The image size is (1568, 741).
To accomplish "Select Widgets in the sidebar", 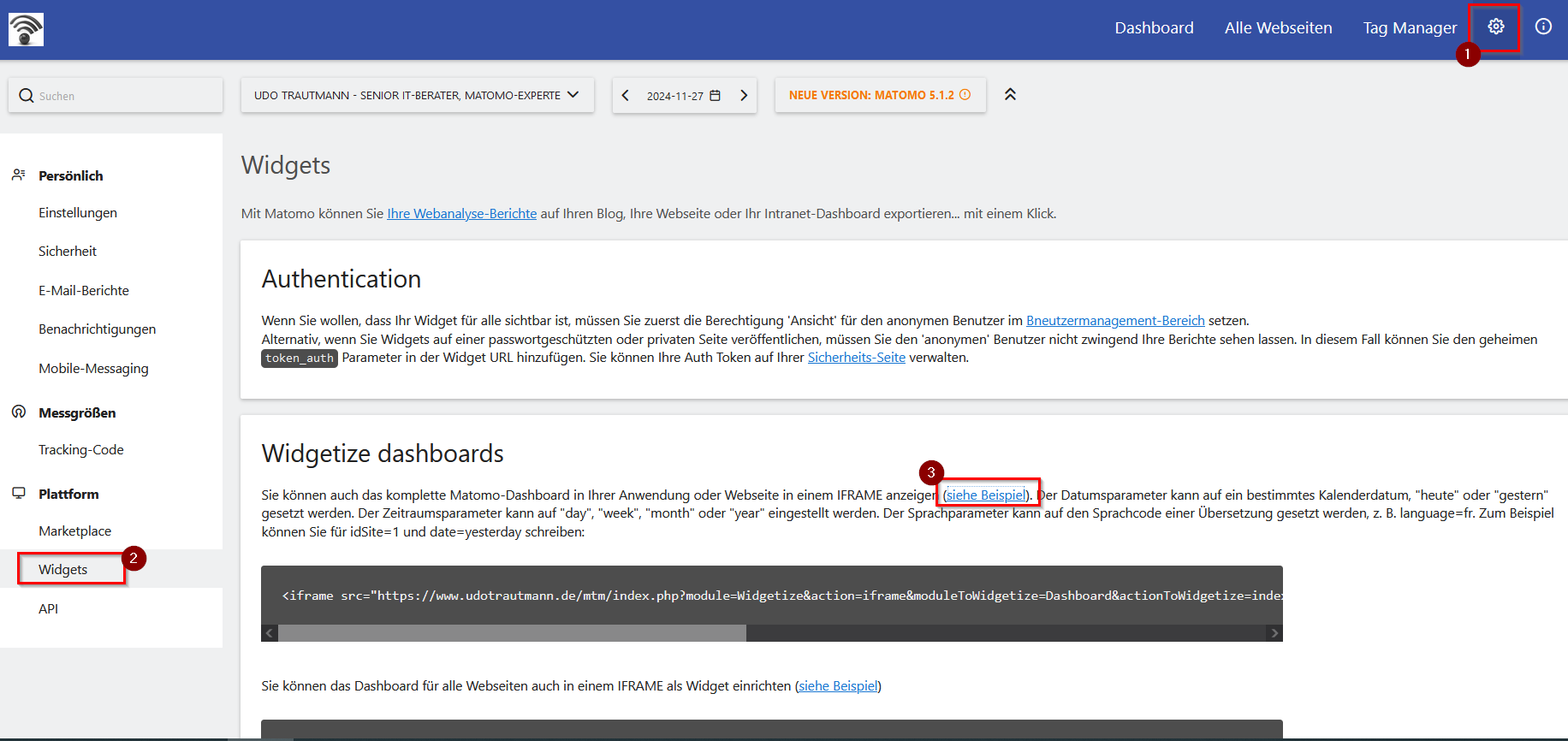I will coord(62,569).
